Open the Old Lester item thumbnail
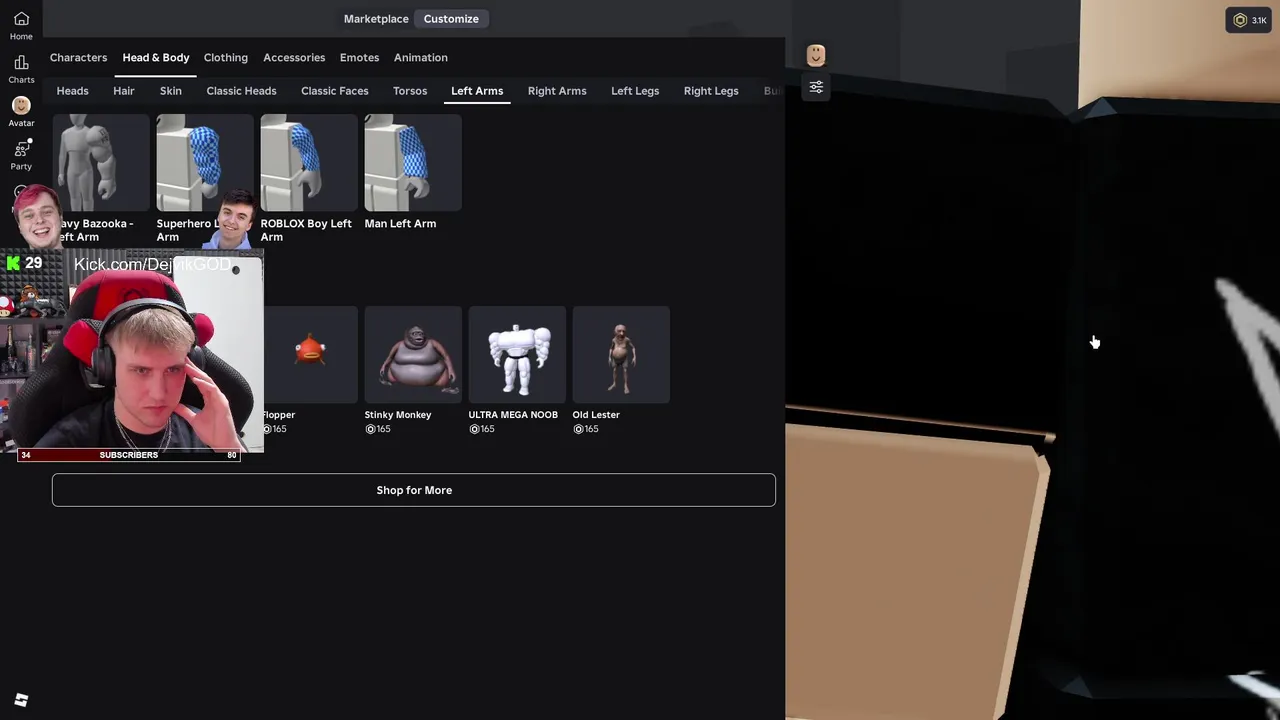Viewport: 1280px width, 720px height. (x=621, y=354)
